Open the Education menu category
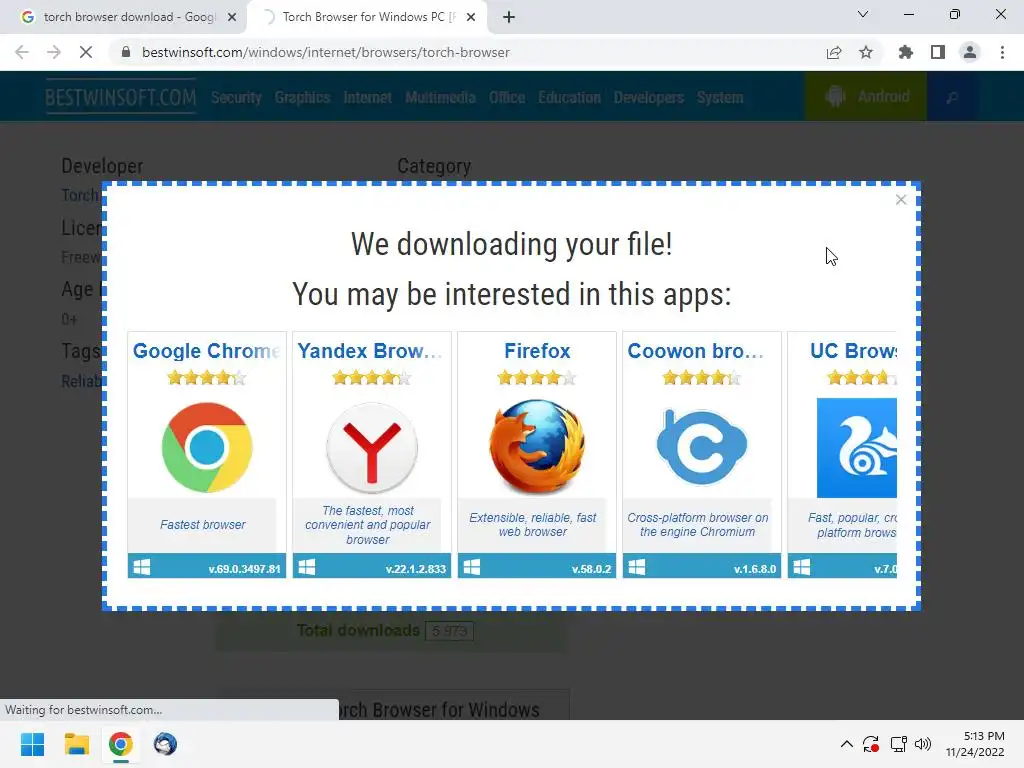Viewport: 1024px width, 768px height. point(569,97)
